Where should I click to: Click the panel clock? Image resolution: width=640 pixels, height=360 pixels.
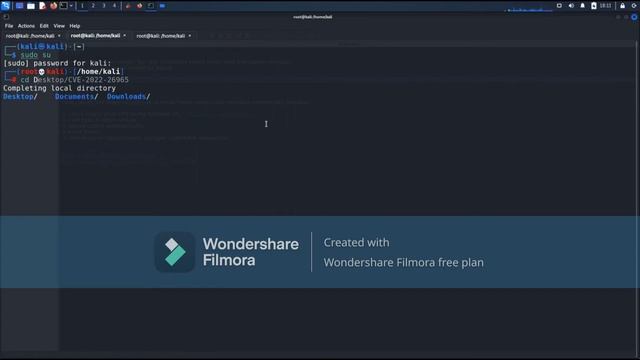click(606, 6)
